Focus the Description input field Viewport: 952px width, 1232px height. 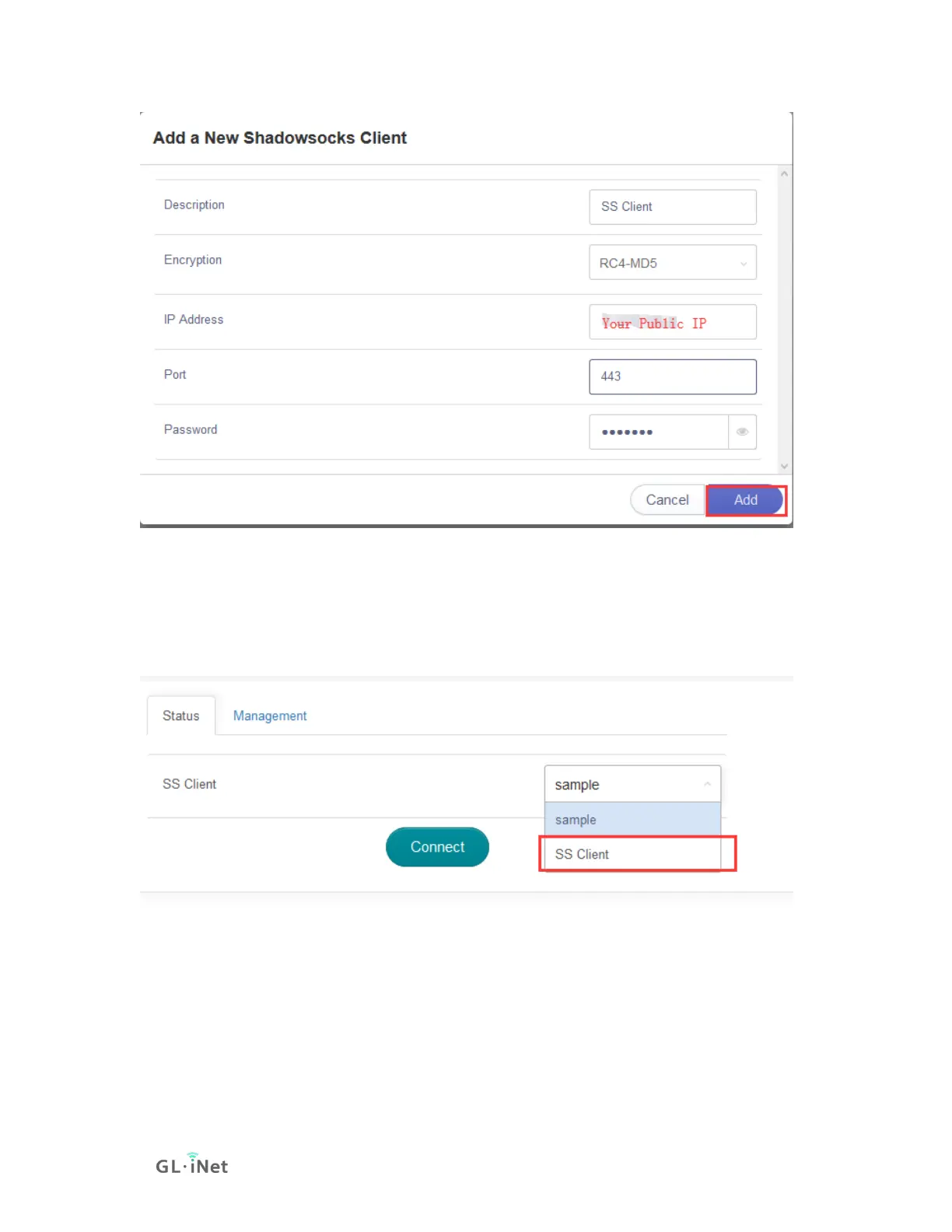click(673, 207)
